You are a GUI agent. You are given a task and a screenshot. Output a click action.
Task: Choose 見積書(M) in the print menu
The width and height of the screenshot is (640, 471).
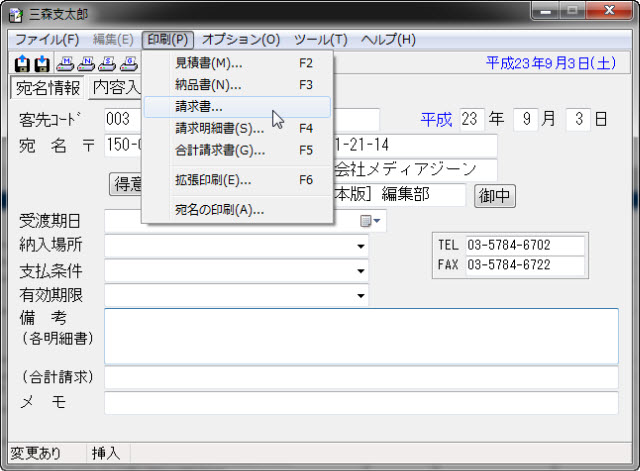click(x=208, y=62)
